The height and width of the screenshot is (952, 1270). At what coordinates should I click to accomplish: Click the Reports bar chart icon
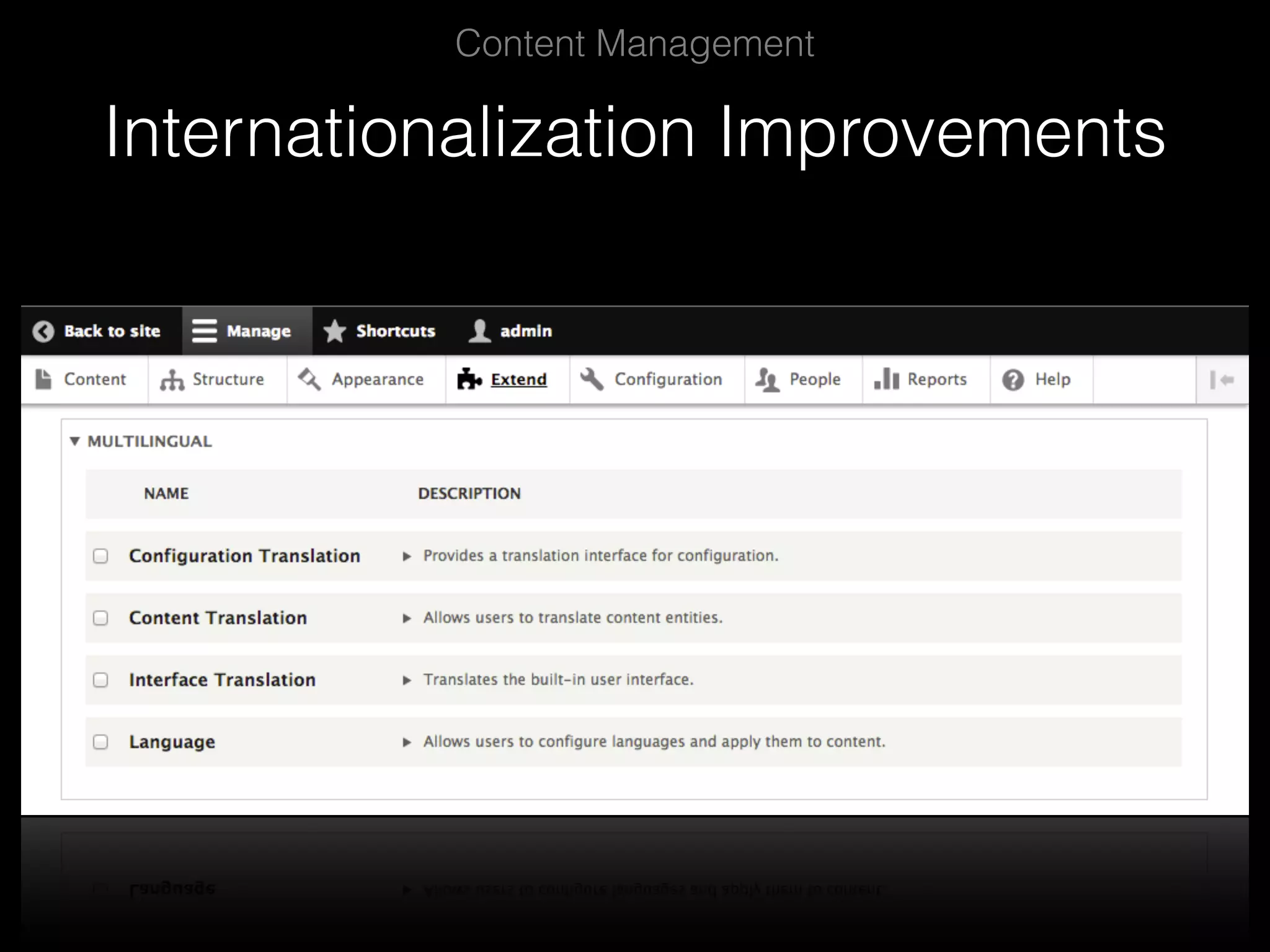886,379
